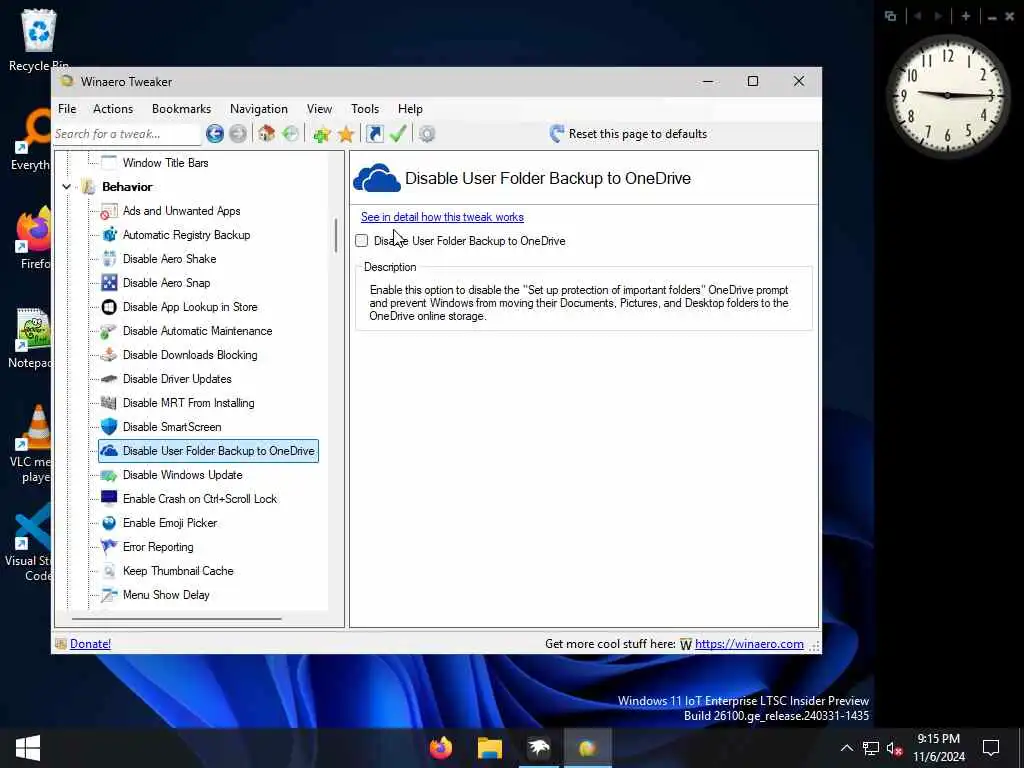Click Winaero Tweaker taskbar icon
The width and height of the screenshot is (1024, 768).
pos(588,748)
